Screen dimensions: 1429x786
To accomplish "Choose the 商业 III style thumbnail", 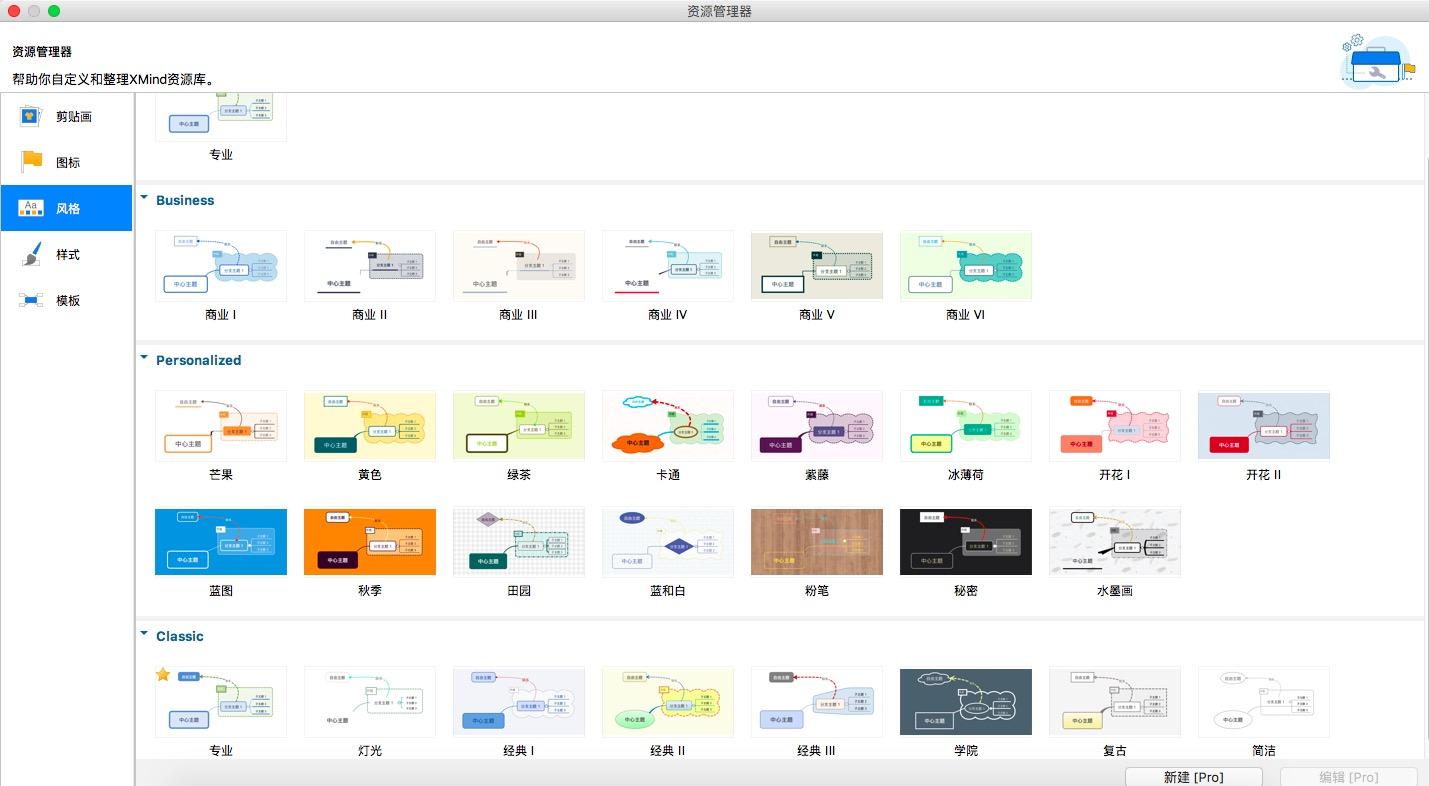I will pos(519,266).
